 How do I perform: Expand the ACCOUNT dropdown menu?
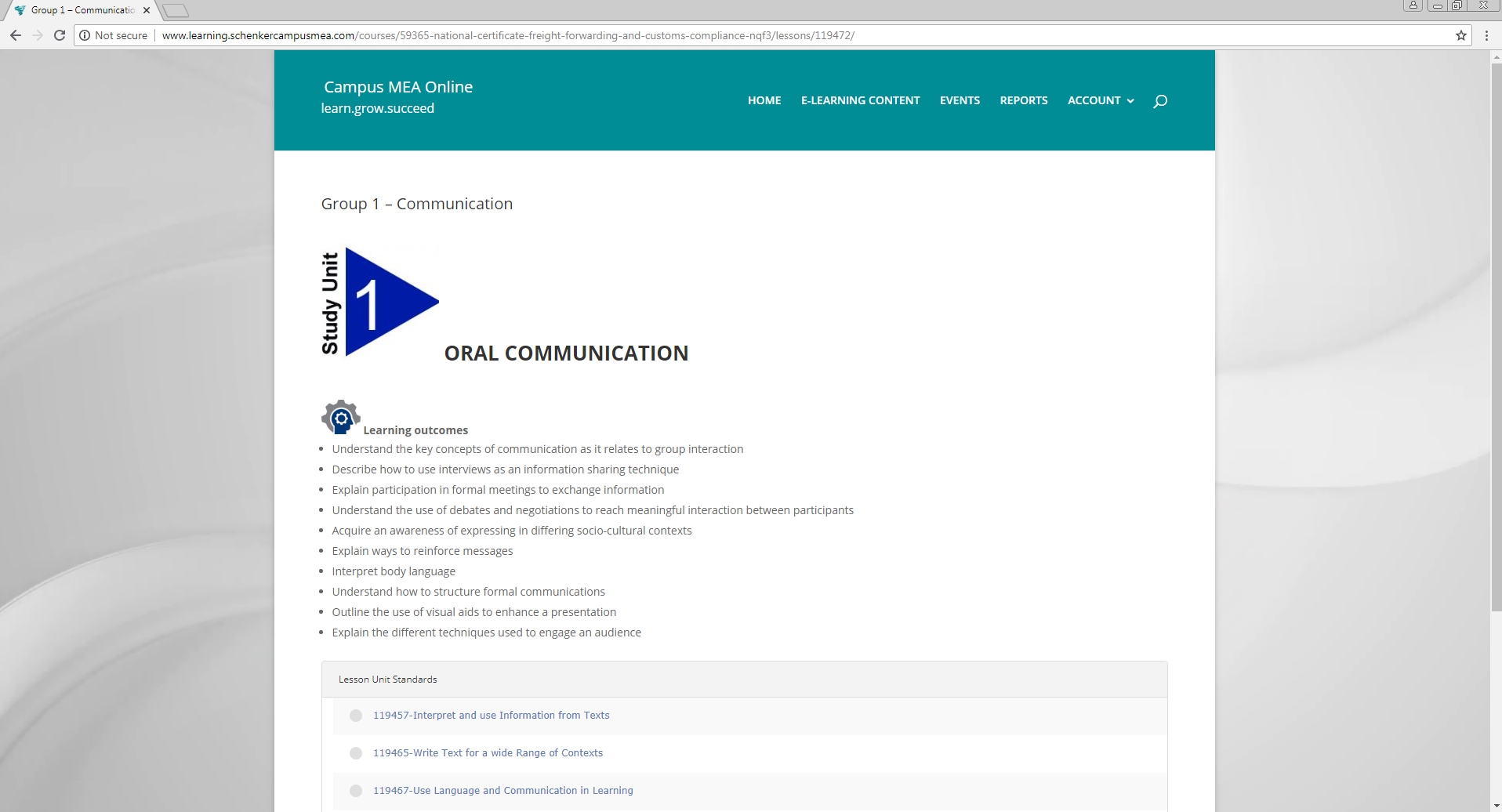(1100, 100)
